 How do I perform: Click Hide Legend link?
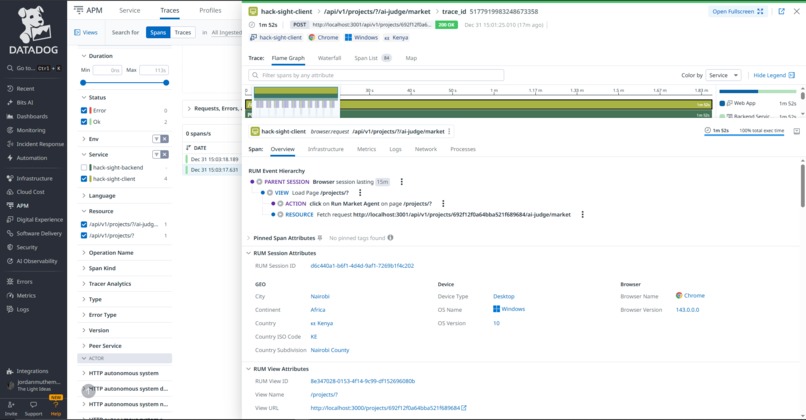point(774,75)
